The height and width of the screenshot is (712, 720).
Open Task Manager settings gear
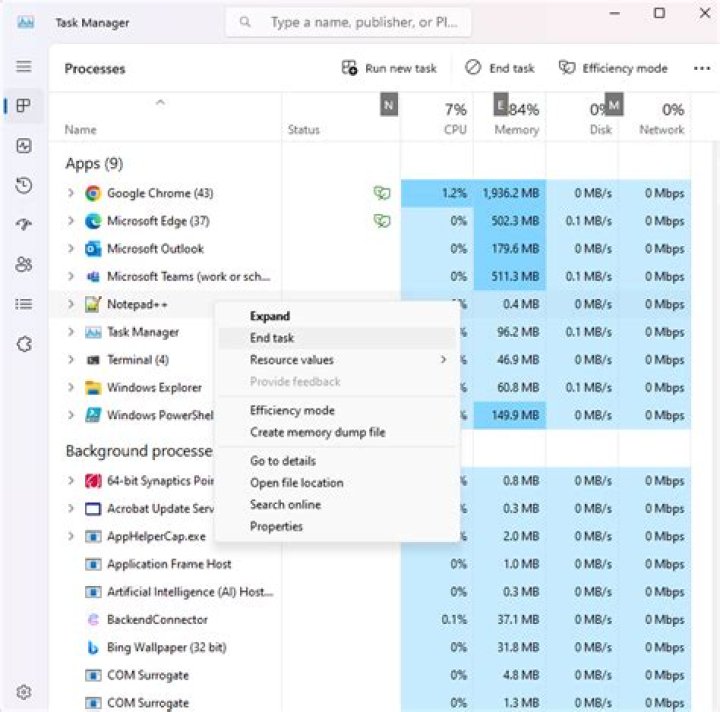coord(24,692)
